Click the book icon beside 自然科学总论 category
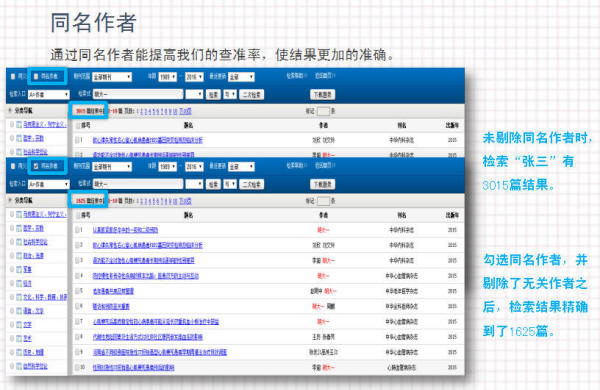The width and height of the screenshot is (600, 390). point(19,366)
